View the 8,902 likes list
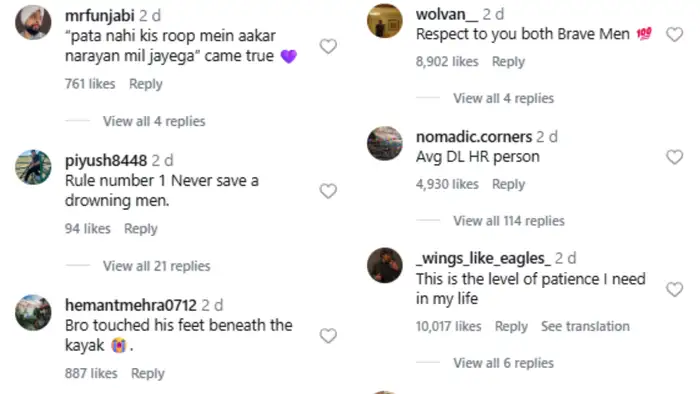Viewport: 700px width, 394px height. tap(447, 62)
